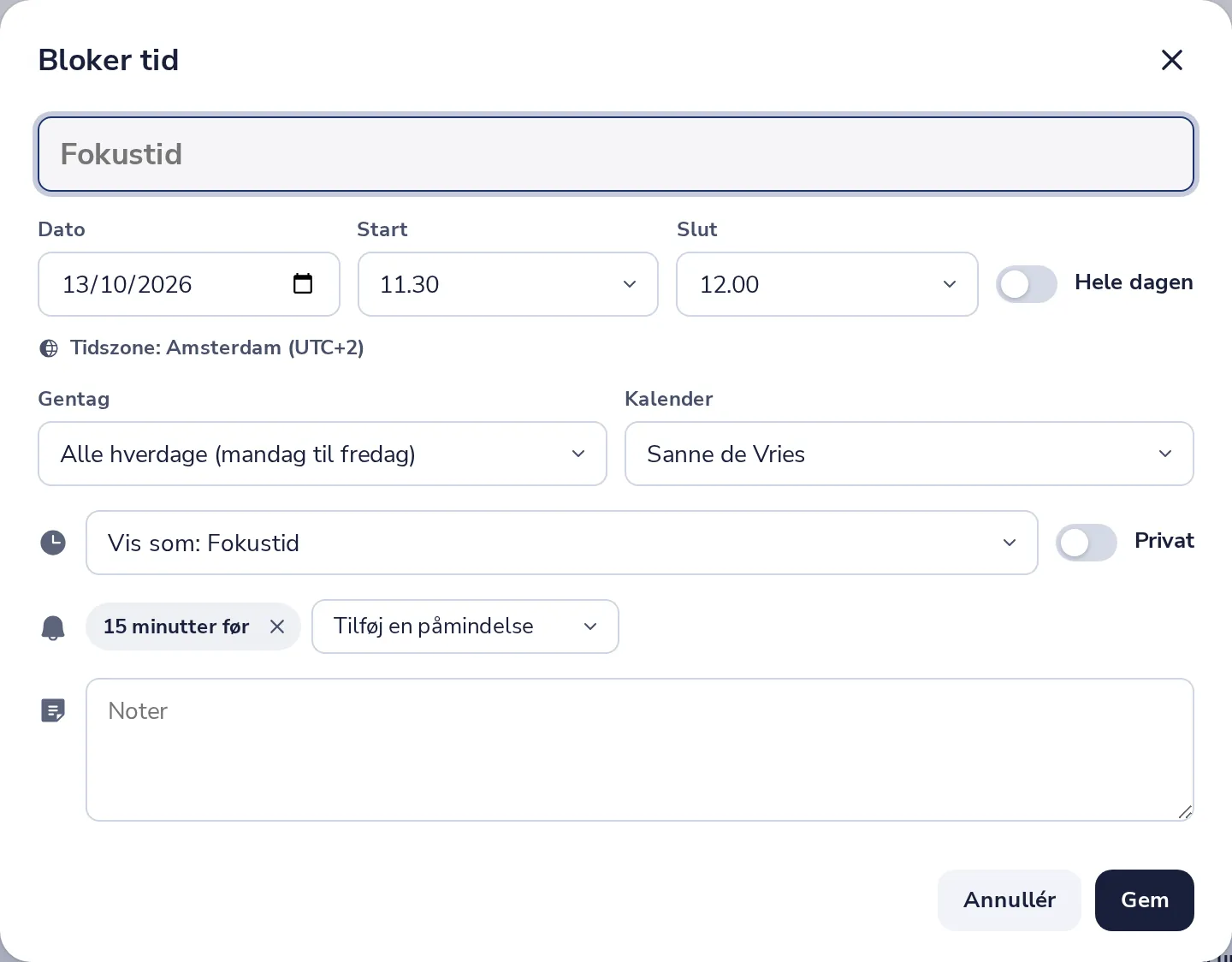The image size is (1232, 962).
Task: Open the calendar date picker icon
Action: (x=303, y=283)
